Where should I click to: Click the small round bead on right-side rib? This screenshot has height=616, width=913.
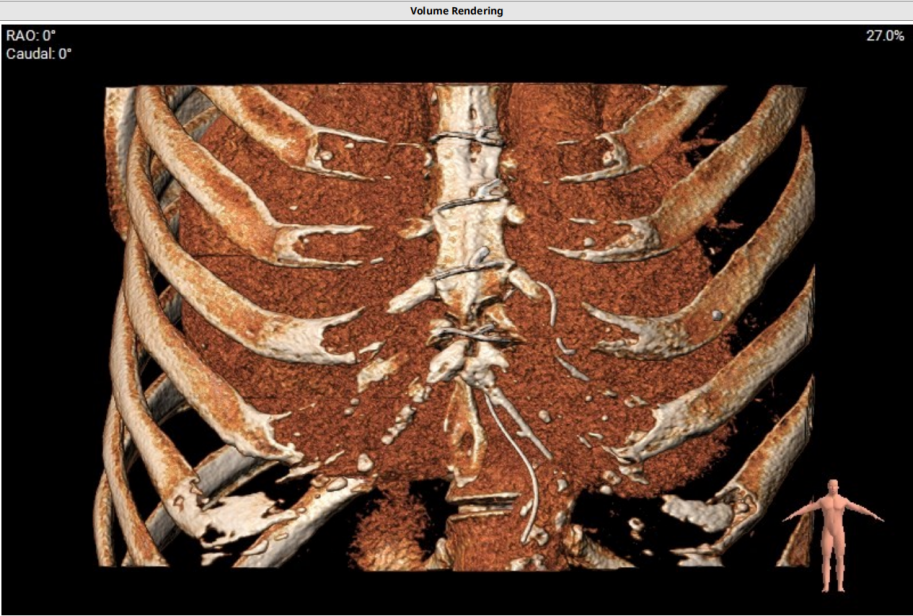(x=717, y=315)
